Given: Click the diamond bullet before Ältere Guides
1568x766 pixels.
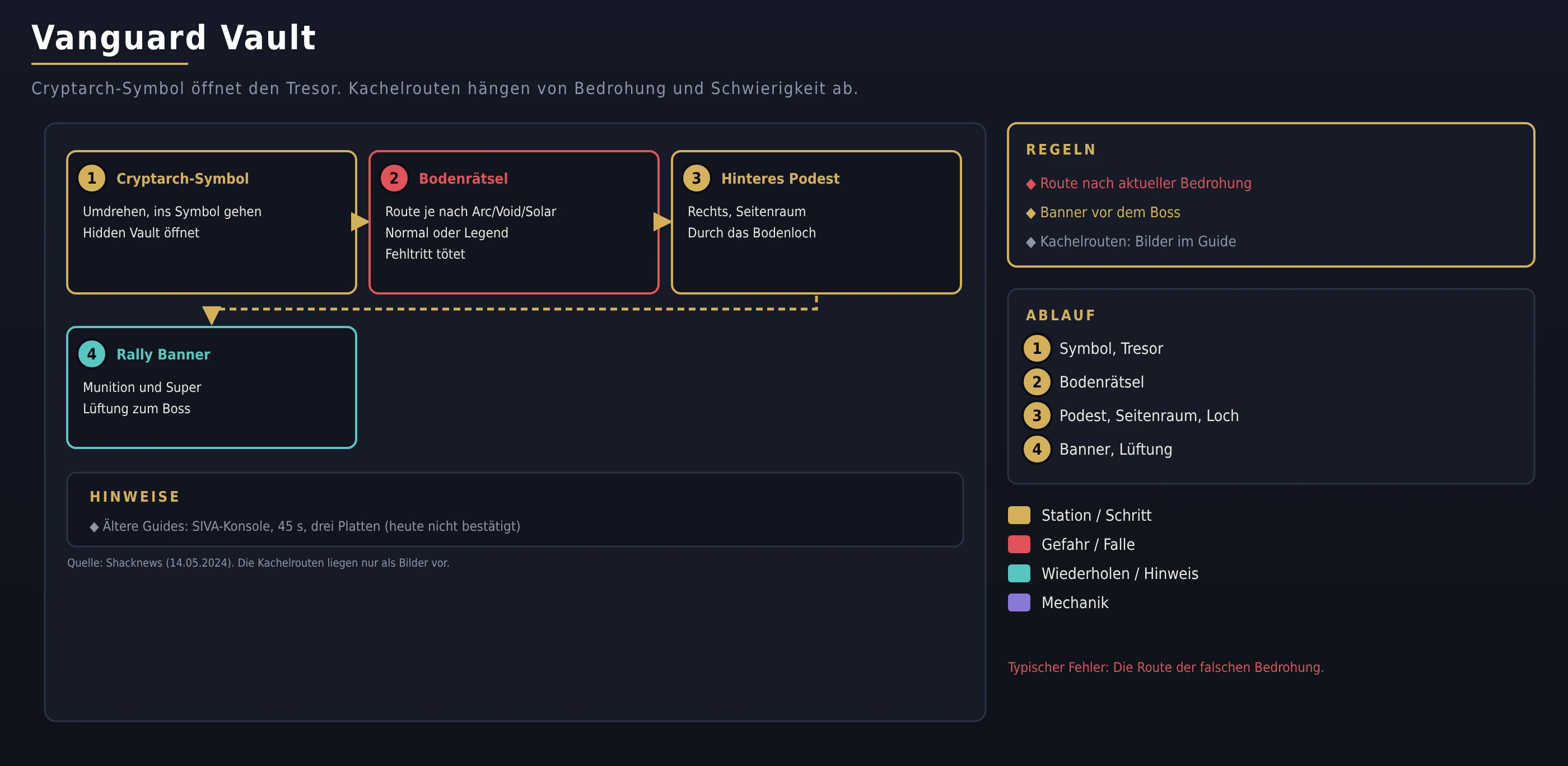Looking at the screenshot, I should pos(94,527).
